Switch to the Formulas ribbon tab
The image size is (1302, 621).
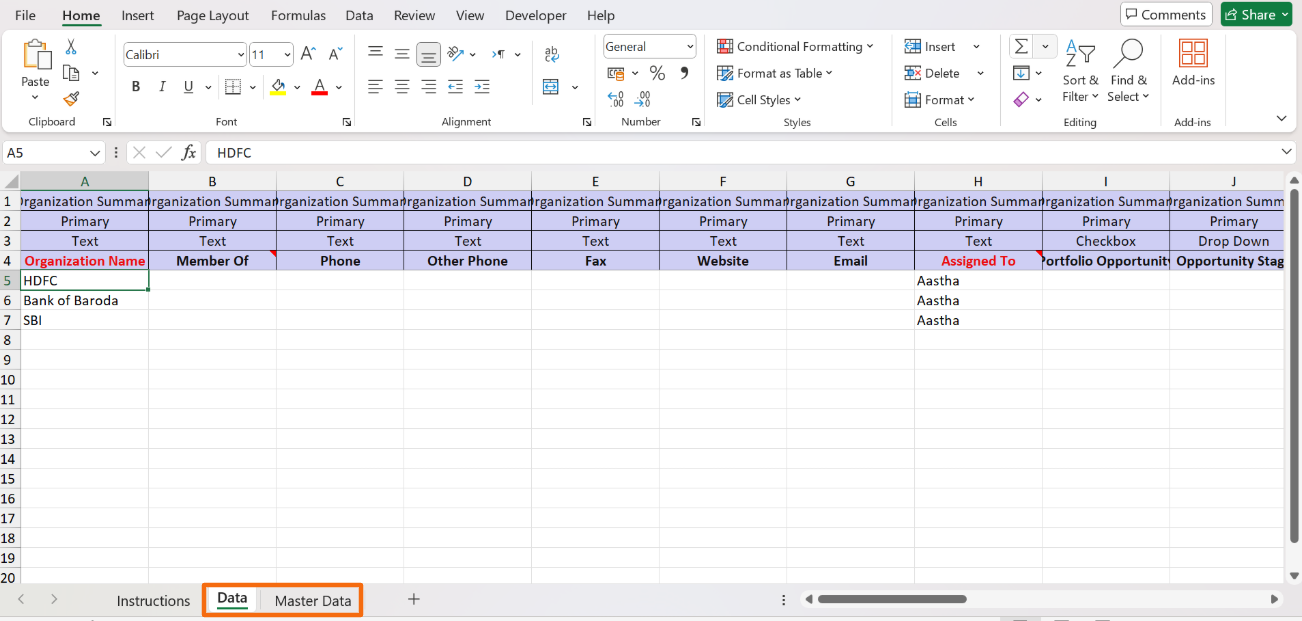[x=298, y=15]
